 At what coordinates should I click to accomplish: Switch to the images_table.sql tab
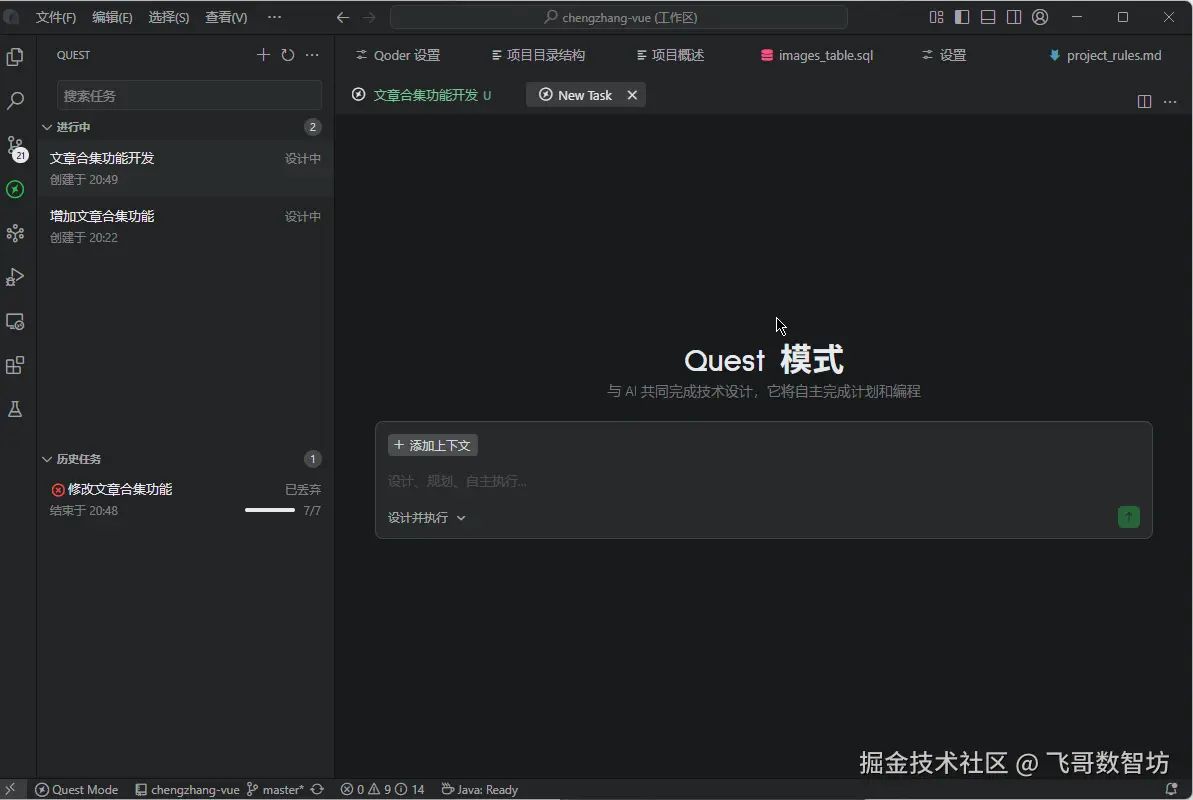pos(817,55)
